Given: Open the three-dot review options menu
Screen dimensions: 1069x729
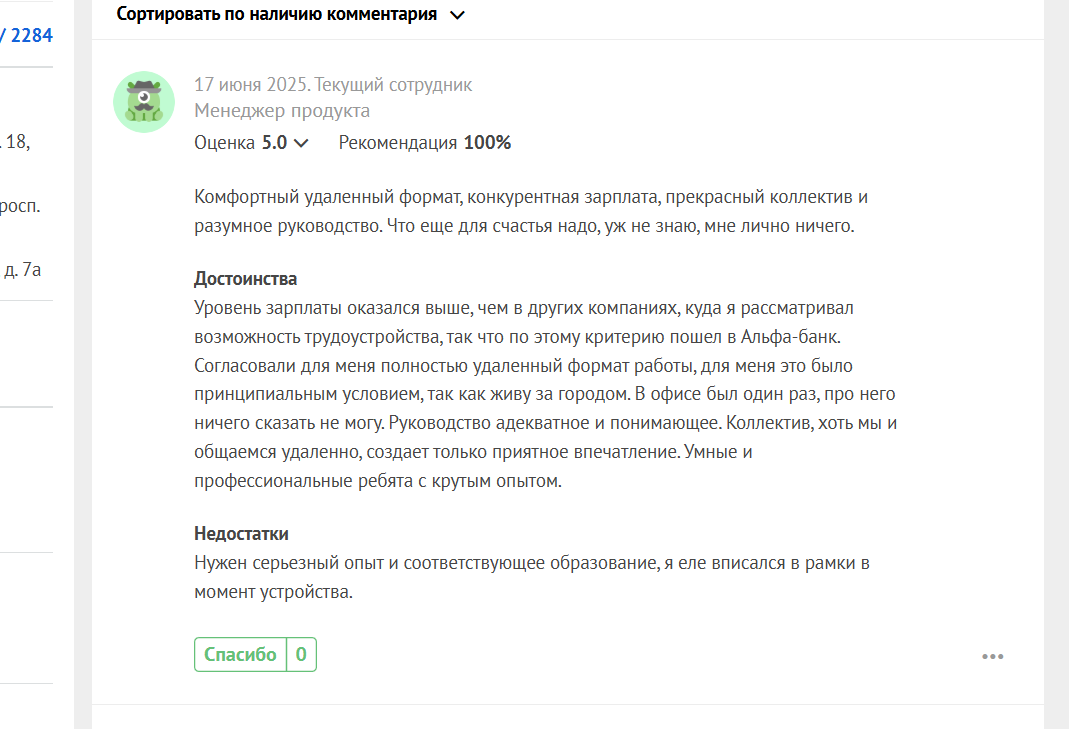Looking at the screenshot, I should pos(993,656).
